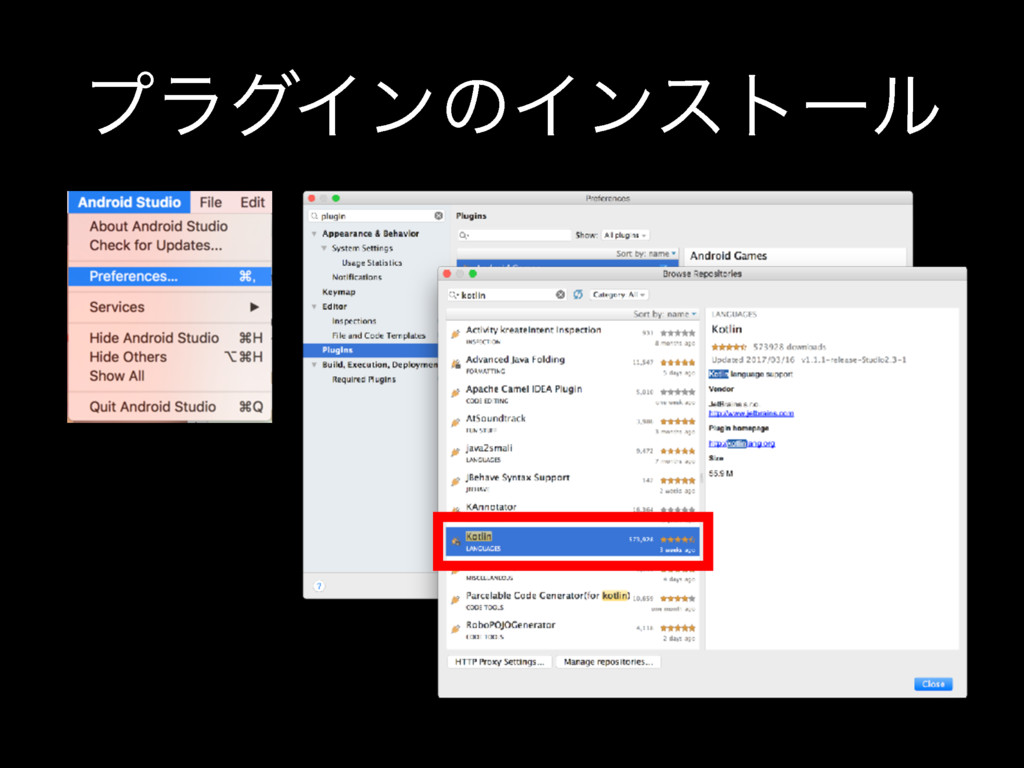1024x768 pixels.
Task: Select RoboPOJOGenerator plugin row
Action: [572, 630]
